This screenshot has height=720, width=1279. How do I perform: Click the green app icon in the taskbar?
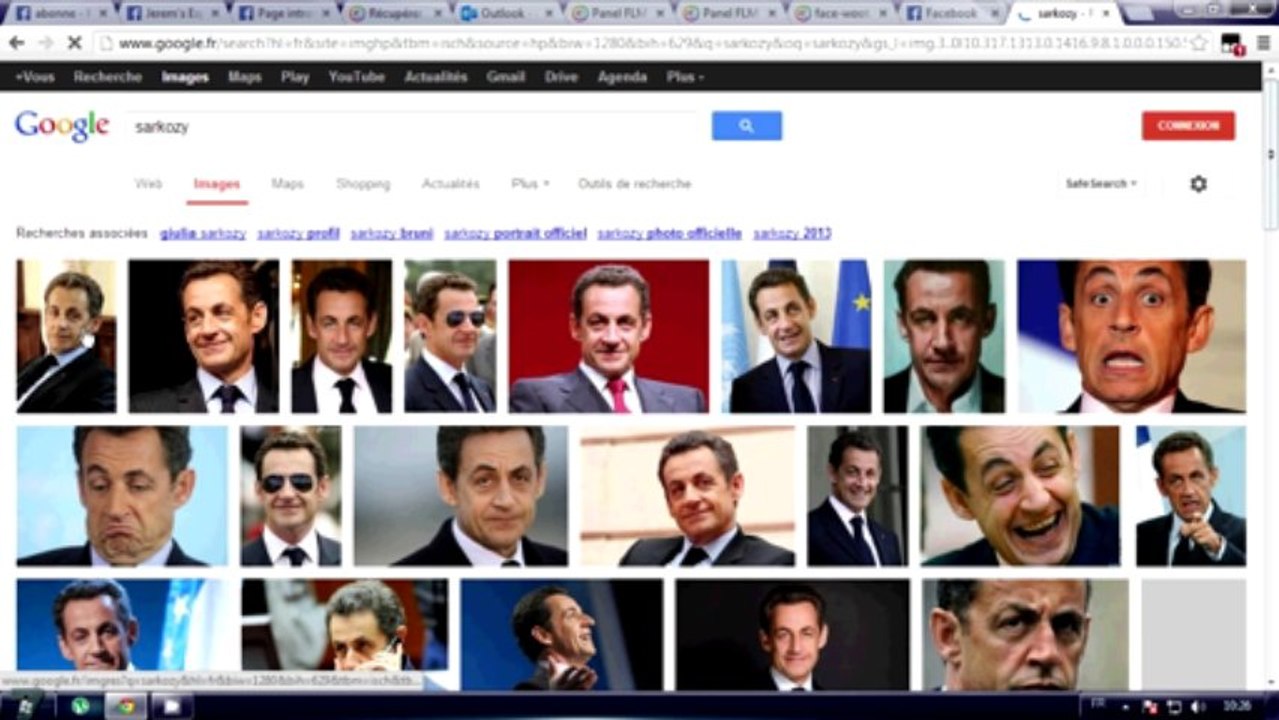pos(80,706)
